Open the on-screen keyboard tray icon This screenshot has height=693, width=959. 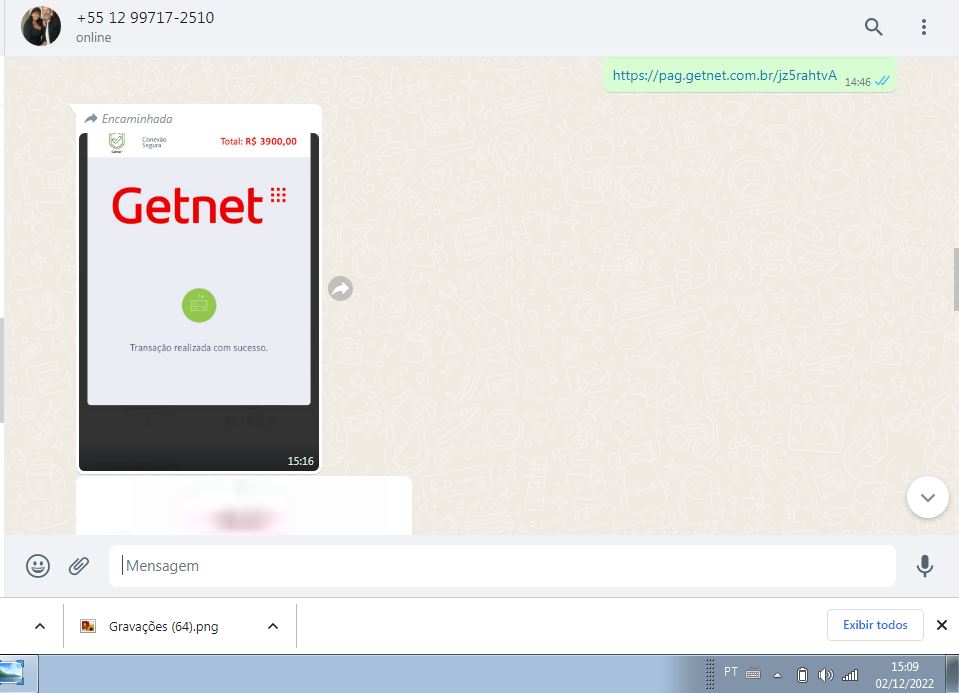click(x=754, y=674)
